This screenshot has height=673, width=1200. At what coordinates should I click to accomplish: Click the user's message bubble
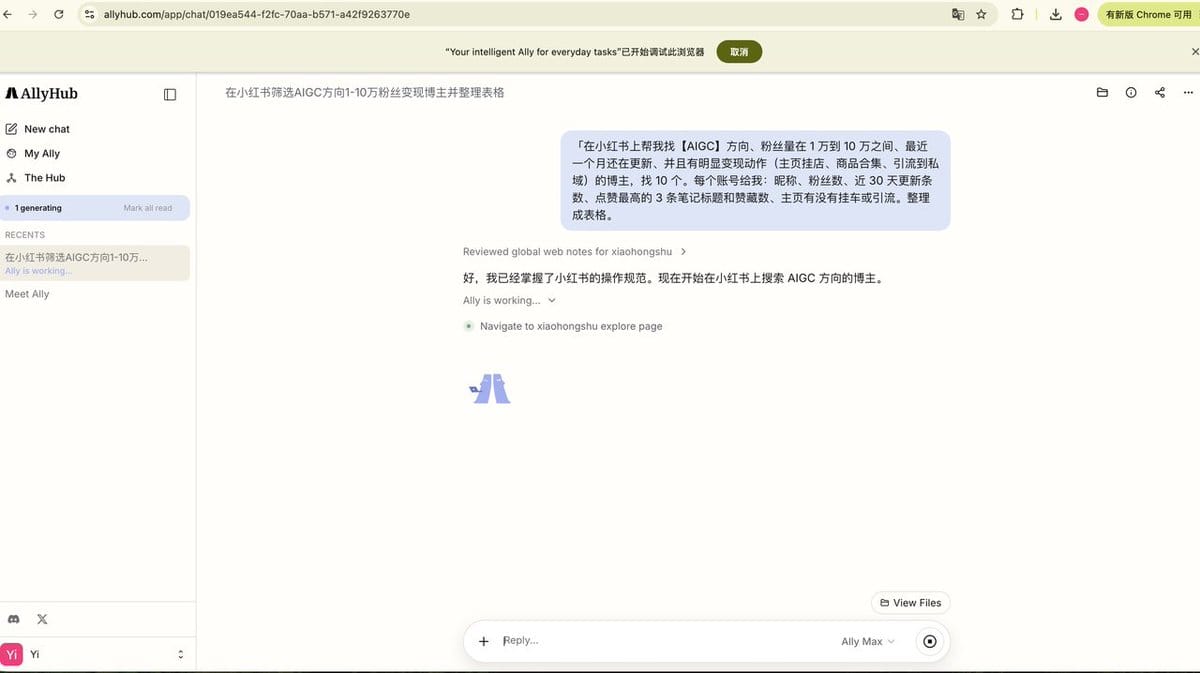coord(755,181)
